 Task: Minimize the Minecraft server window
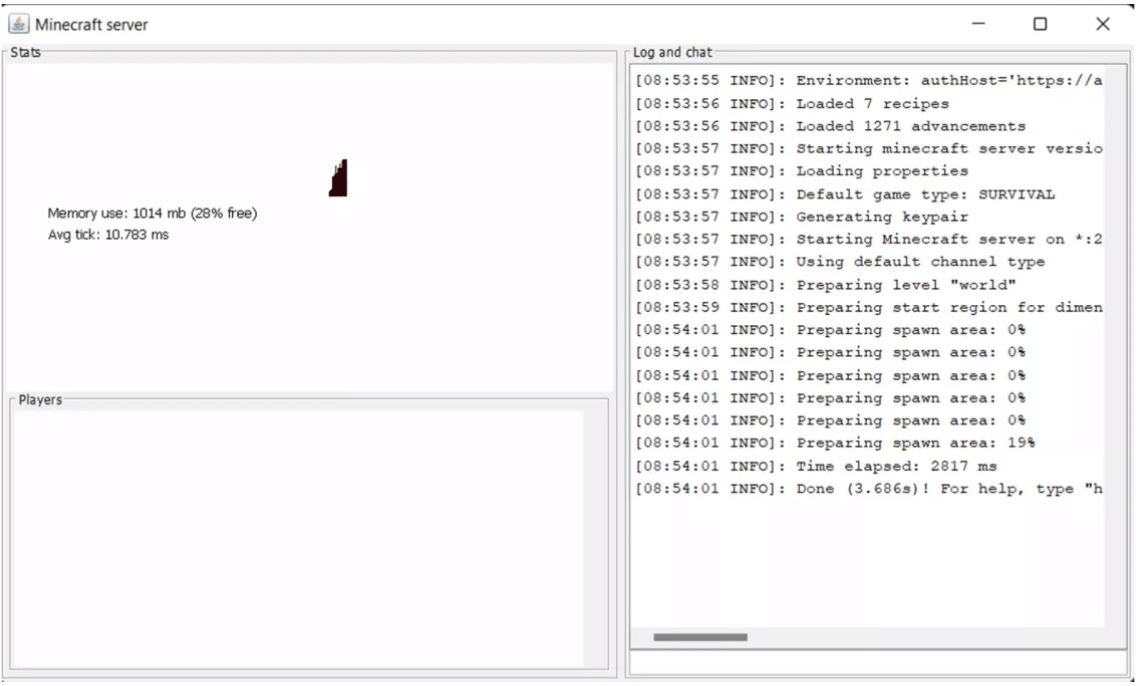click(978, 24)
